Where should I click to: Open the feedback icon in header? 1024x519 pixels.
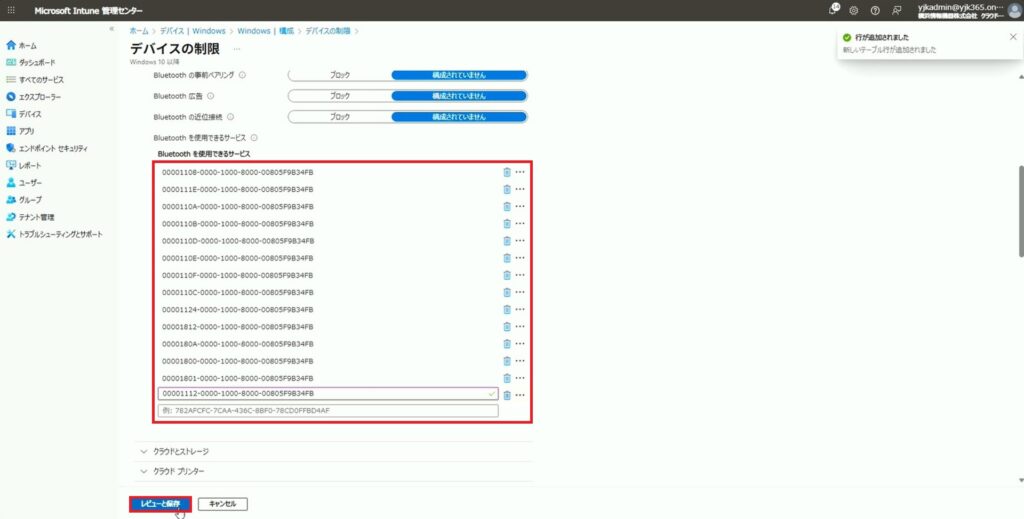(x=897, y=10)
